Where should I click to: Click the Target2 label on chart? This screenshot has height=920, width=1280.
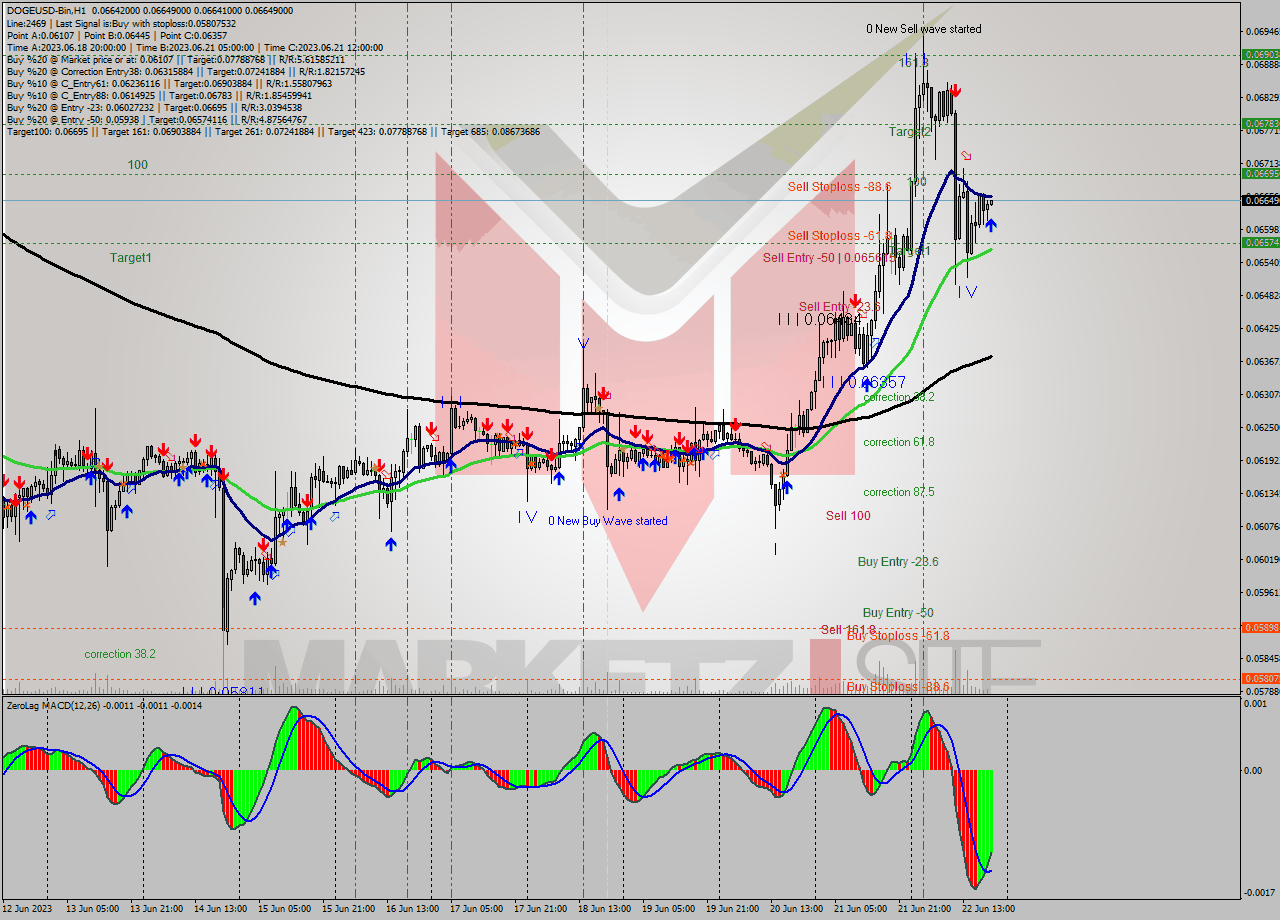[x=910, y=132]
